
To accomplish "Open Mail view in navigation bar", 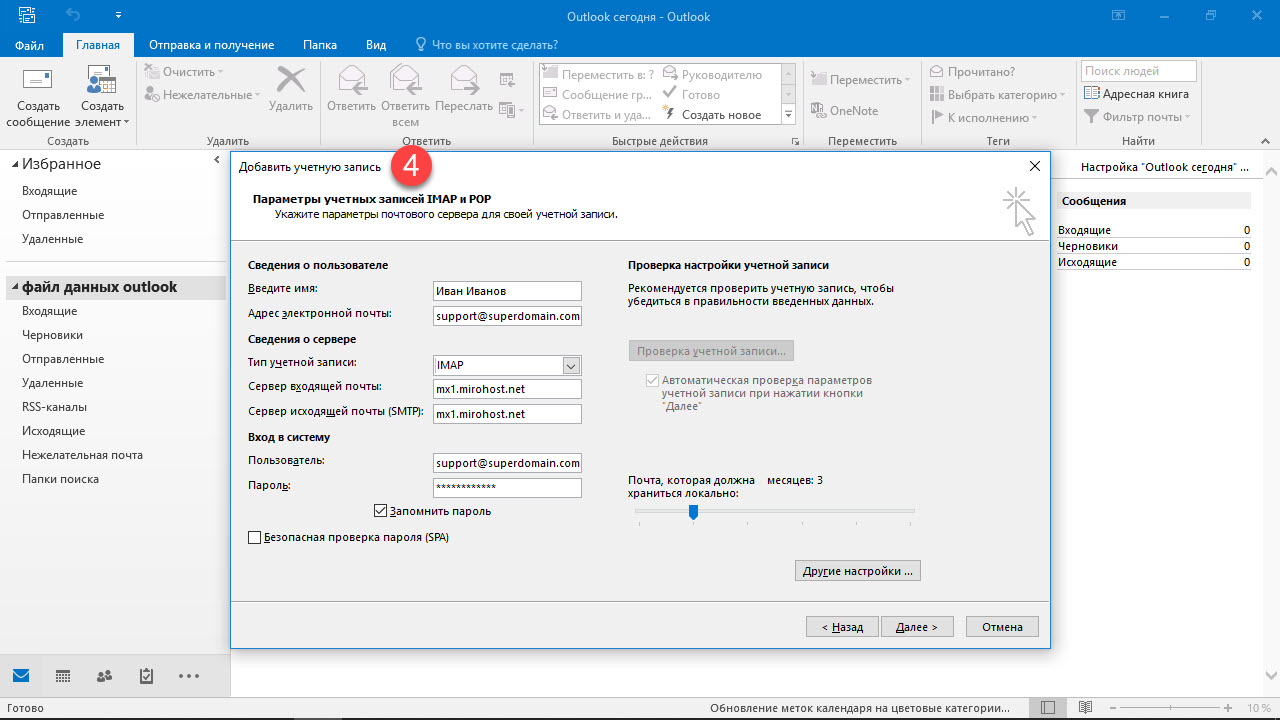I will (x=21, y=676).
